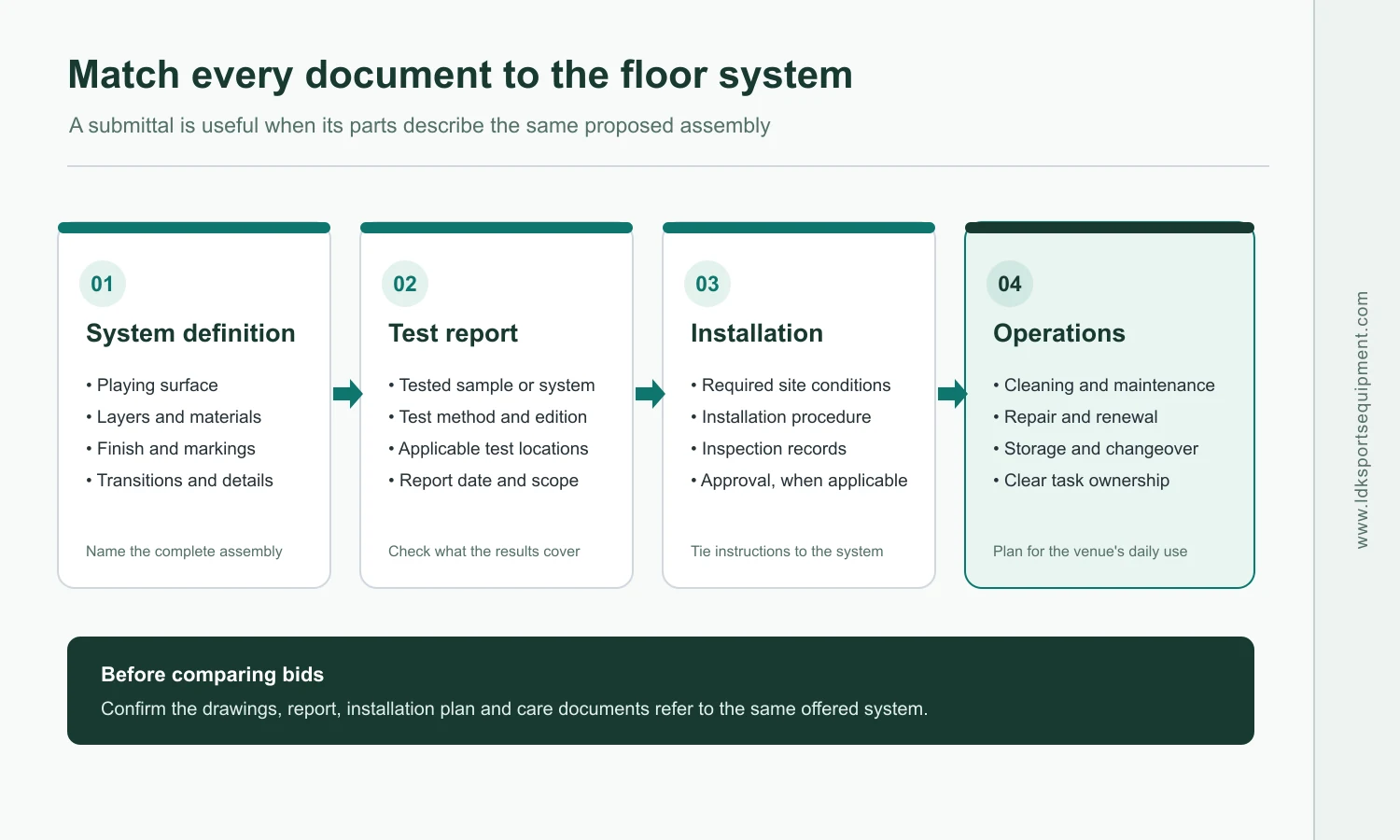This screenshot has width=1400, height=840.
Task: Click the Installation procedure bullet
Action: tap(781, 417)
